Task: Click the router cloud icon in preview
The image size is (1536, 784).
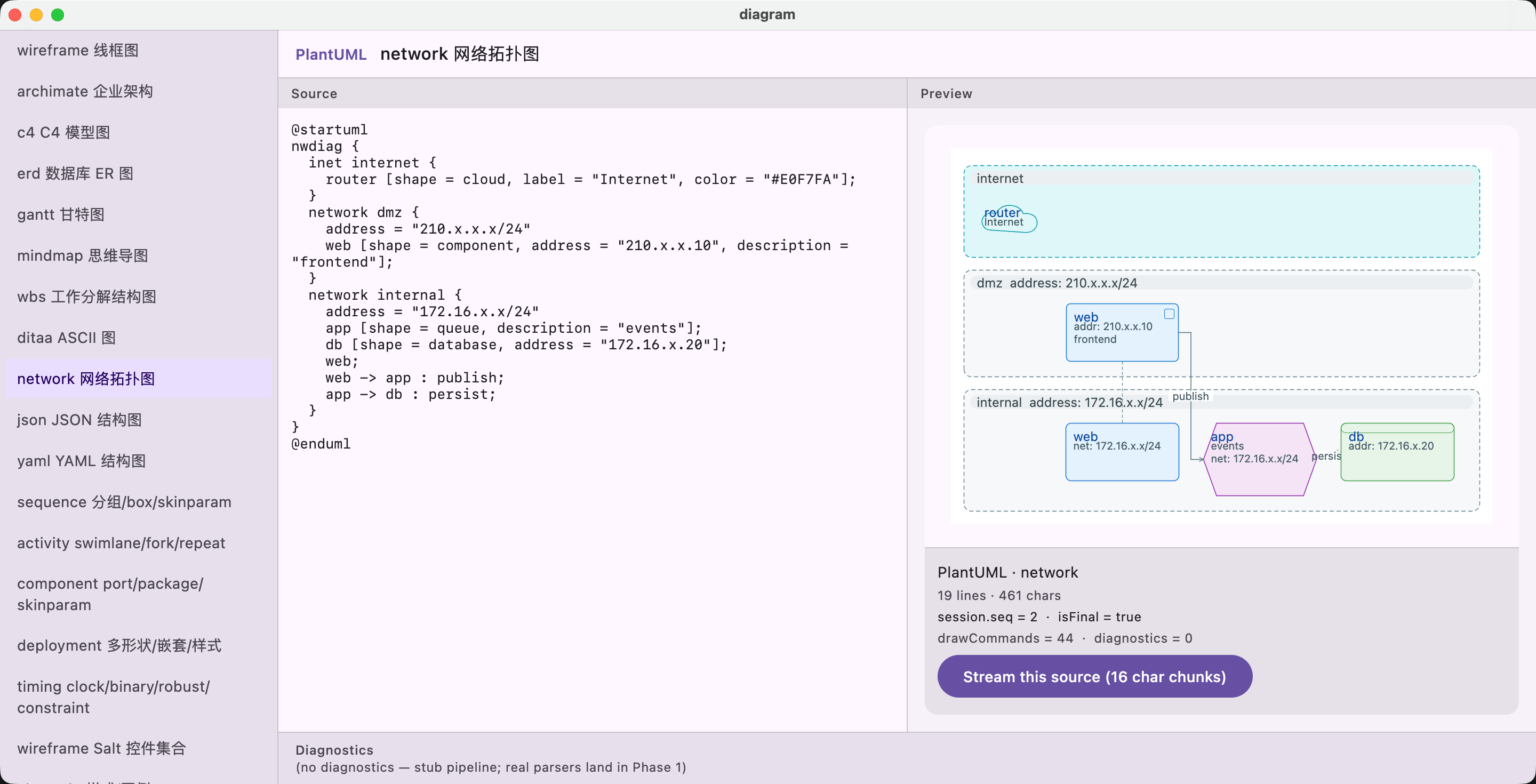Action: coord(1009,219)
